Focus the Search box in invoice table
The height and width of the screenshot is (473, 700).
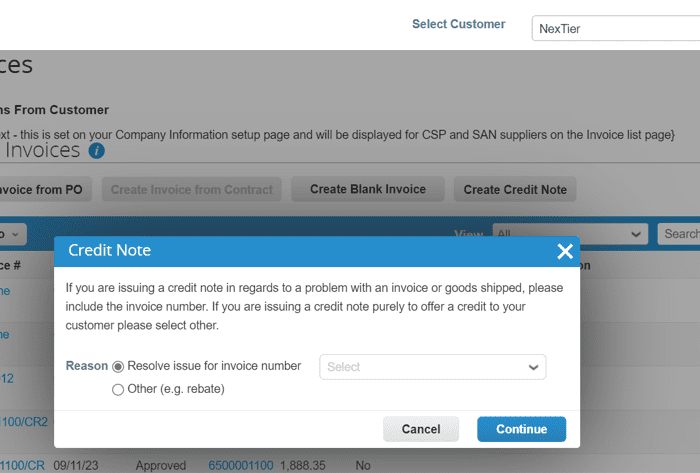pos(680,234)
